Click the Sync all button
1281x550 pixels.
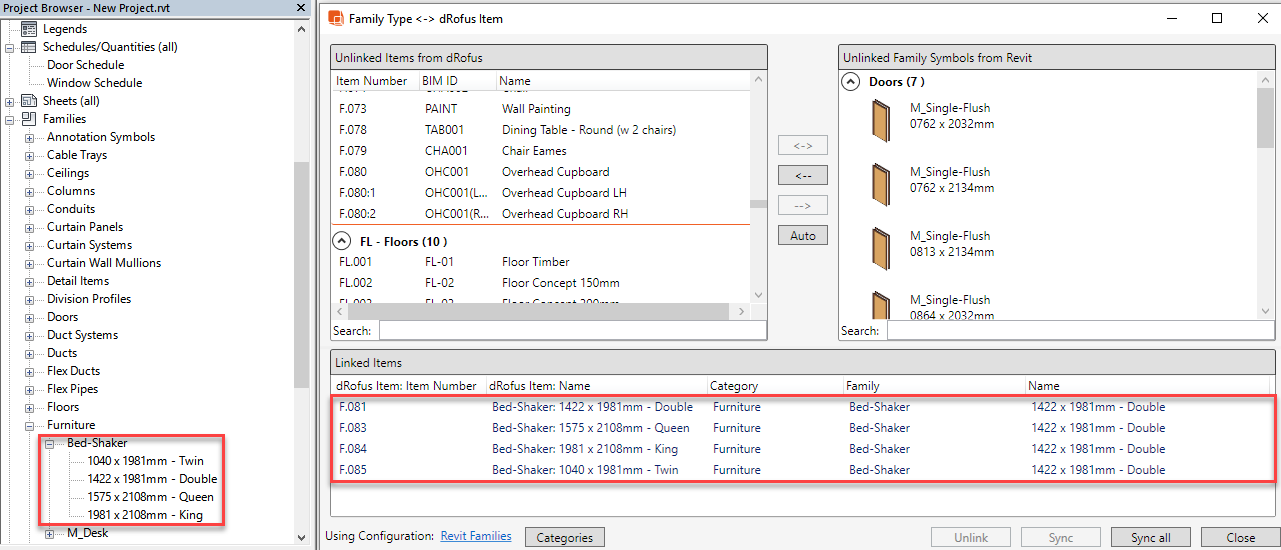[1150, 537]
